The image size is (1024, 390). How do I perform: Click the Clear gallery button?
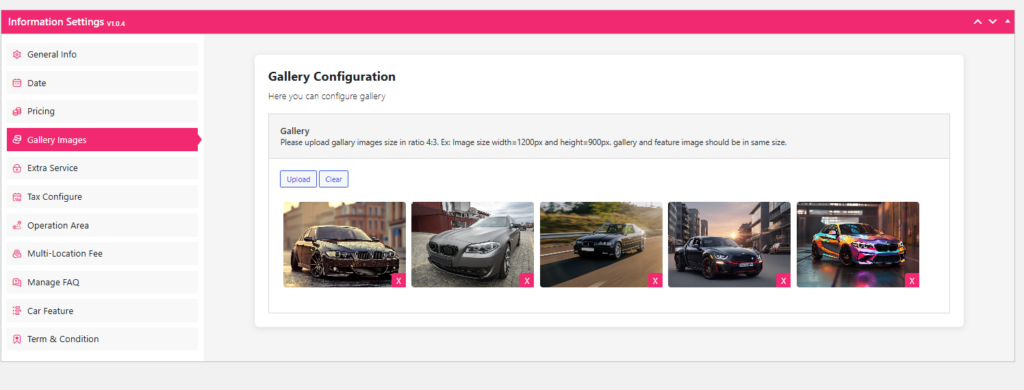click(334, 179)
